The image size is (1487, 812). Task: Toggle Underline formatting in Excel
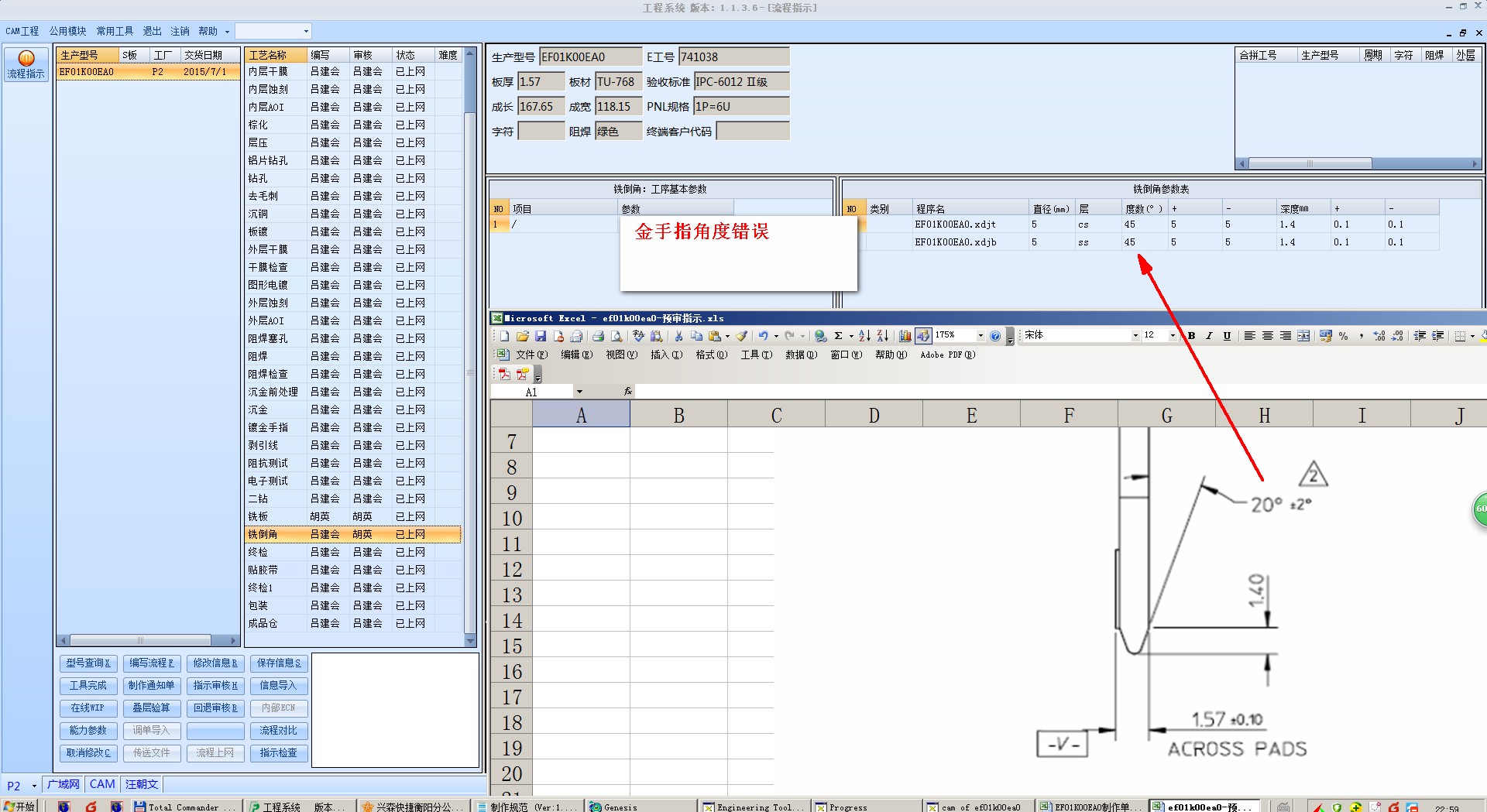1227,336
